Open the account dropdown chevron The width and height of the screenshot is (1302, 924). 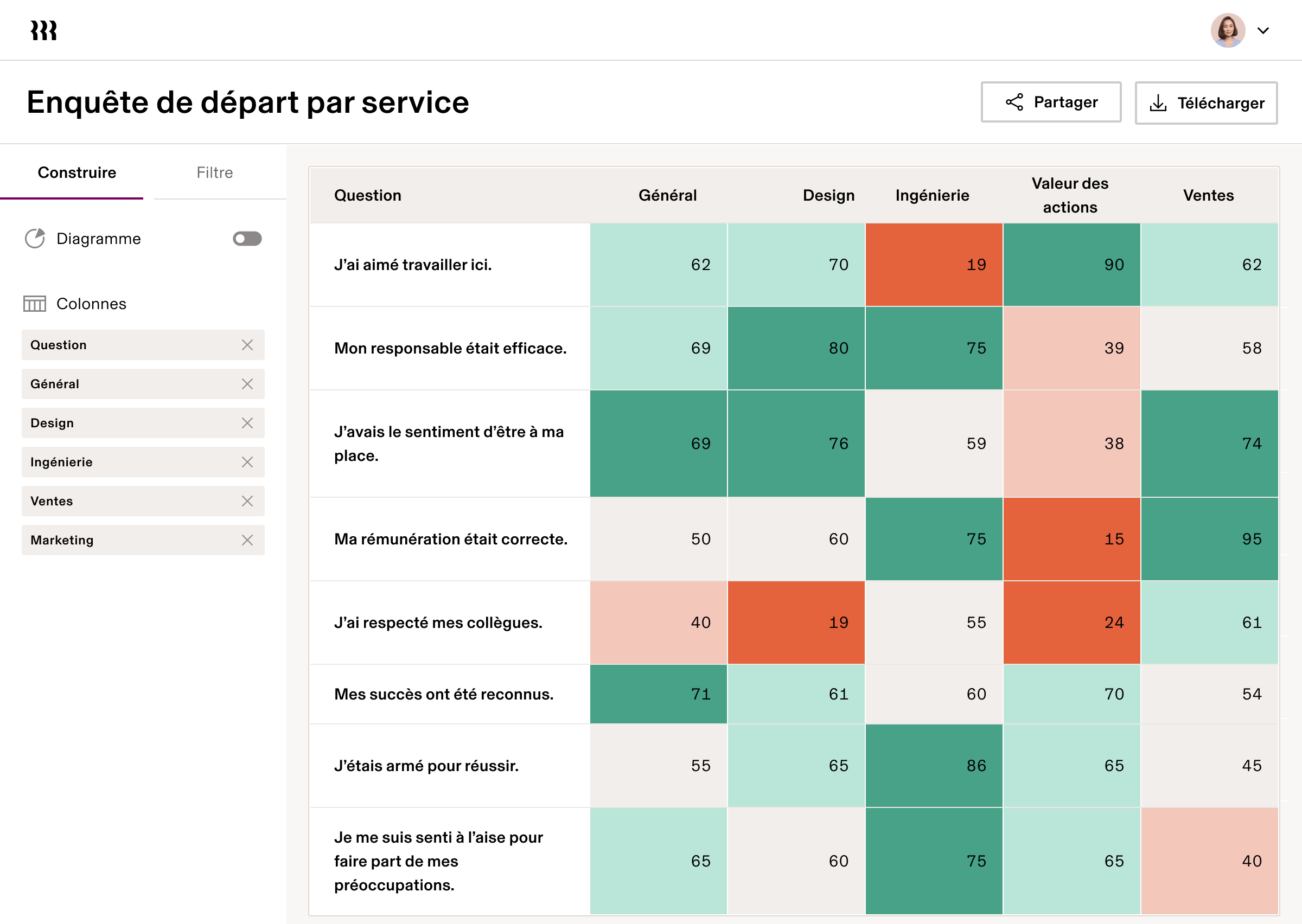tap(1264, 30)
